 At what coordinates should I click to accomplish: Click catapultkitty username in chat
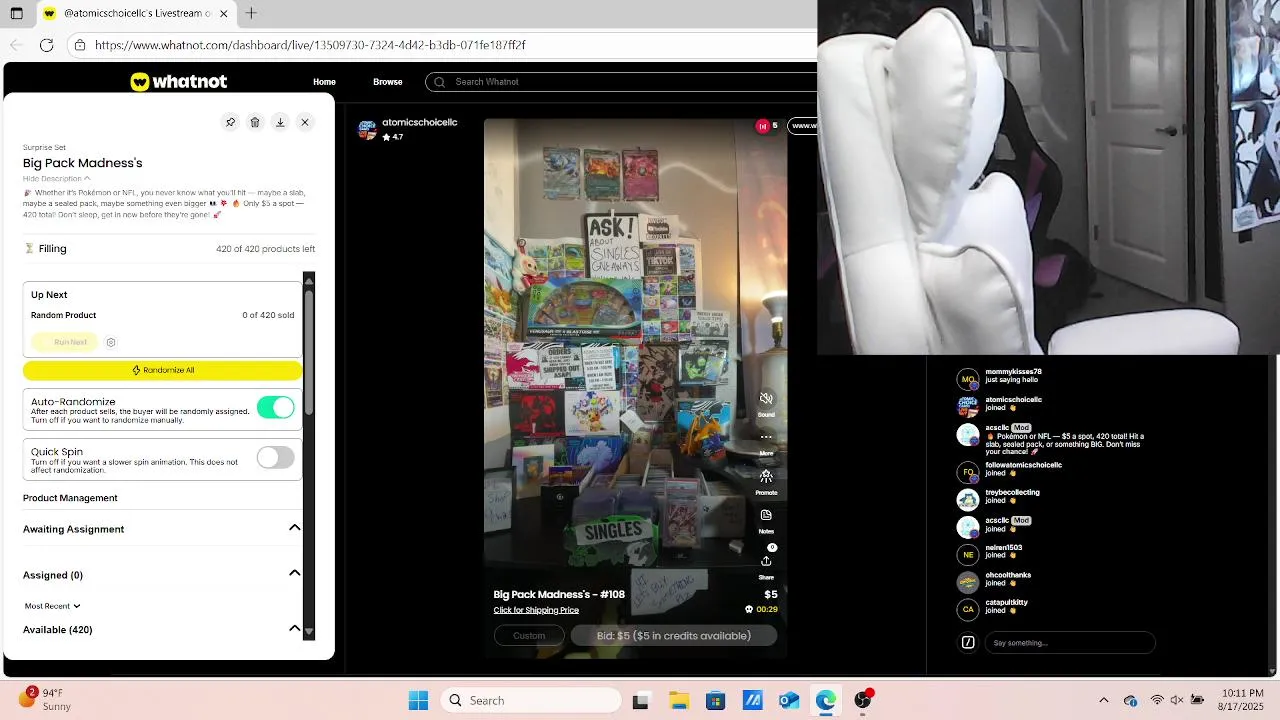(x=1006, y=603)
